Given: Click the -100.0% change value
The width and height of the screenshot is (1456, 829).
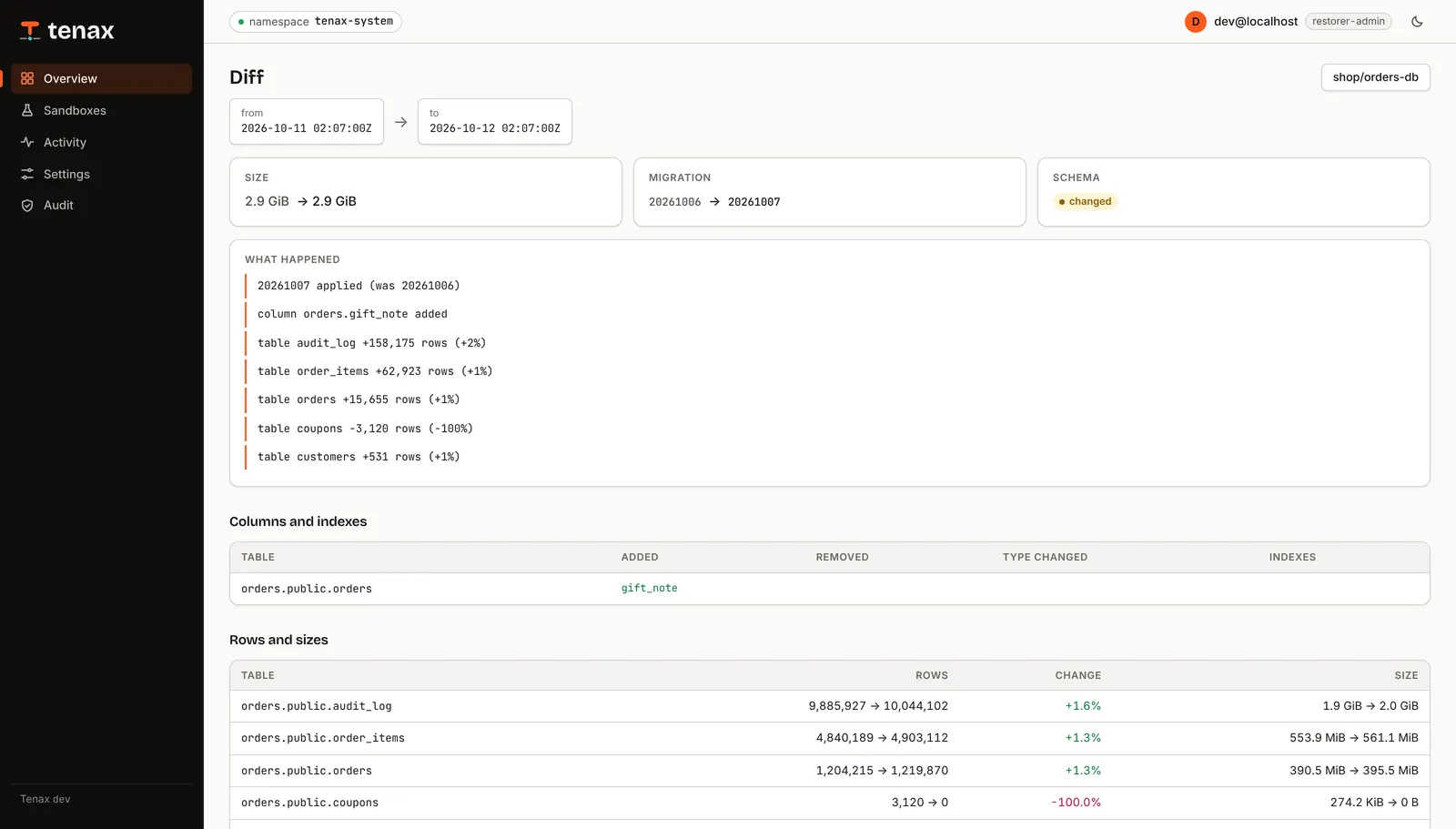Looking at the screenshot, I should tap(1077, 803).
